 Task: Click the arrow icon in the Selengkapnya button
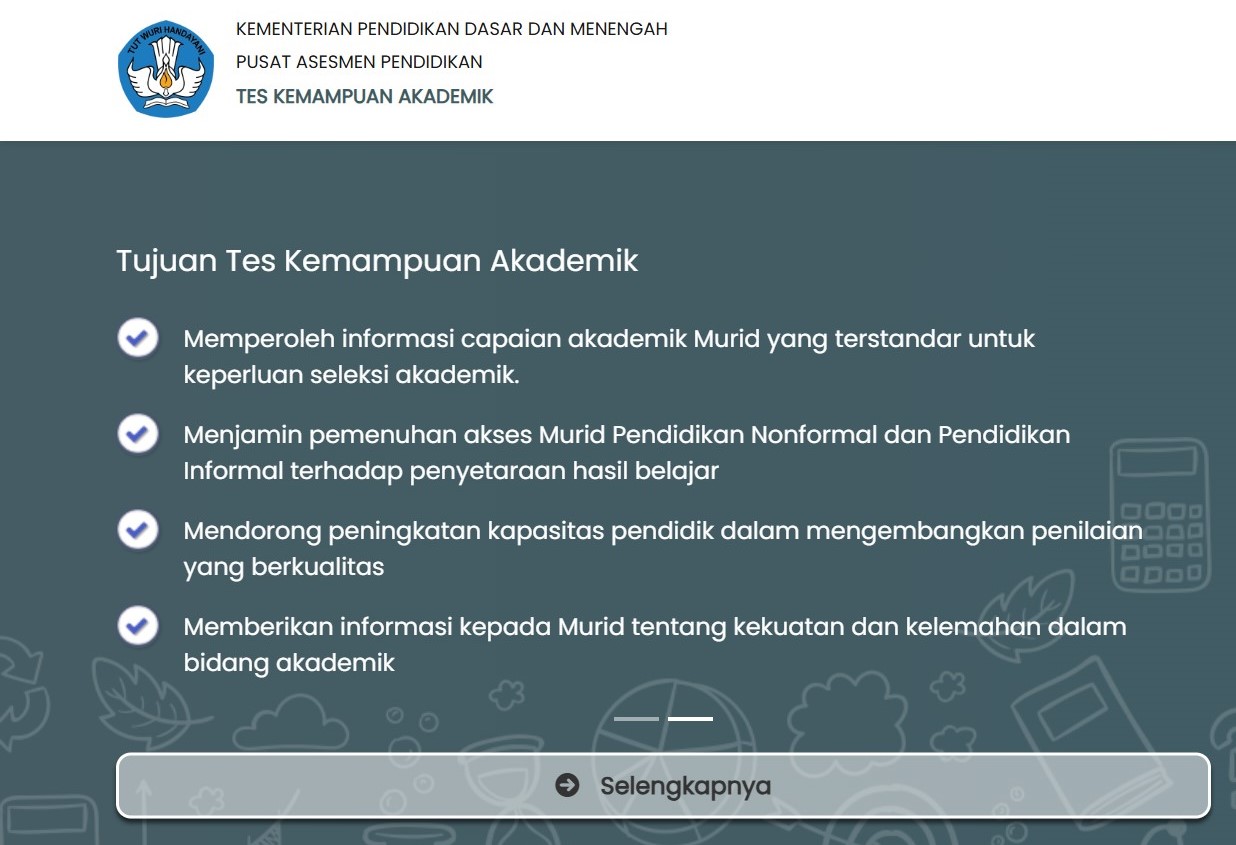click(x=567, y=786)
